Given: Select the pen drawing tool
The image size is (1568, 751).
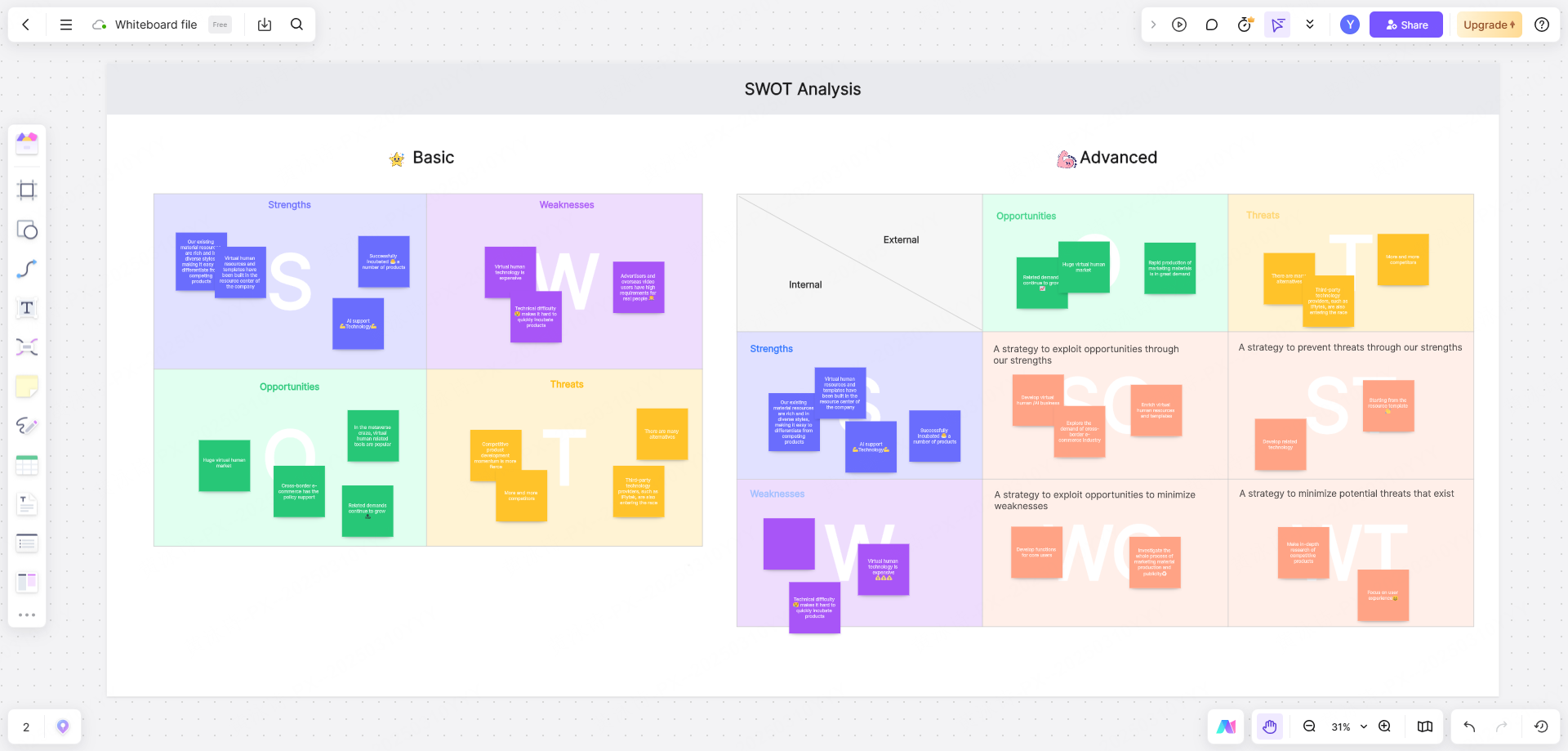Looking at the screenshot, I should tap(27, 426).
